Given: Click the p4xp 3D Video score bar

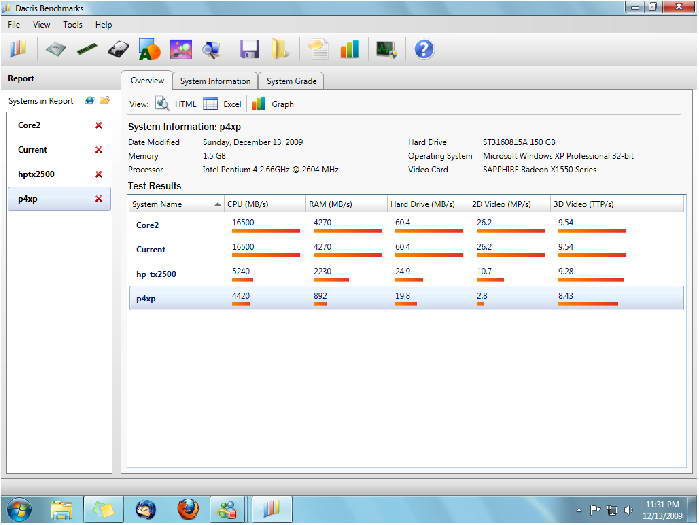Looking at the screenshot, I should [x=588, y=304].
